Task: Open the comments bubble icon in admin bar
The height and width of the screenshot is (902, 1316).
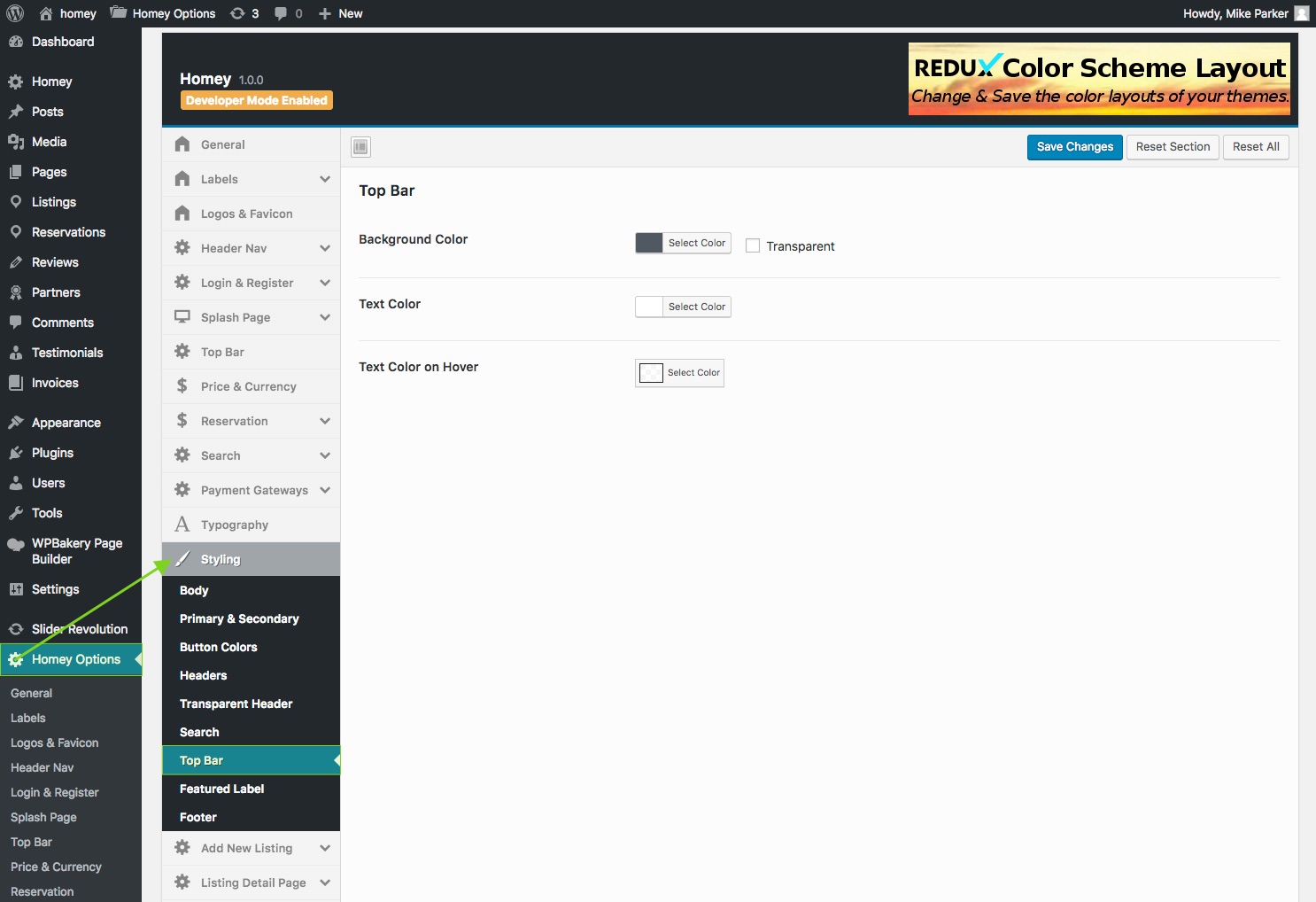Action: tap(281, 13)
